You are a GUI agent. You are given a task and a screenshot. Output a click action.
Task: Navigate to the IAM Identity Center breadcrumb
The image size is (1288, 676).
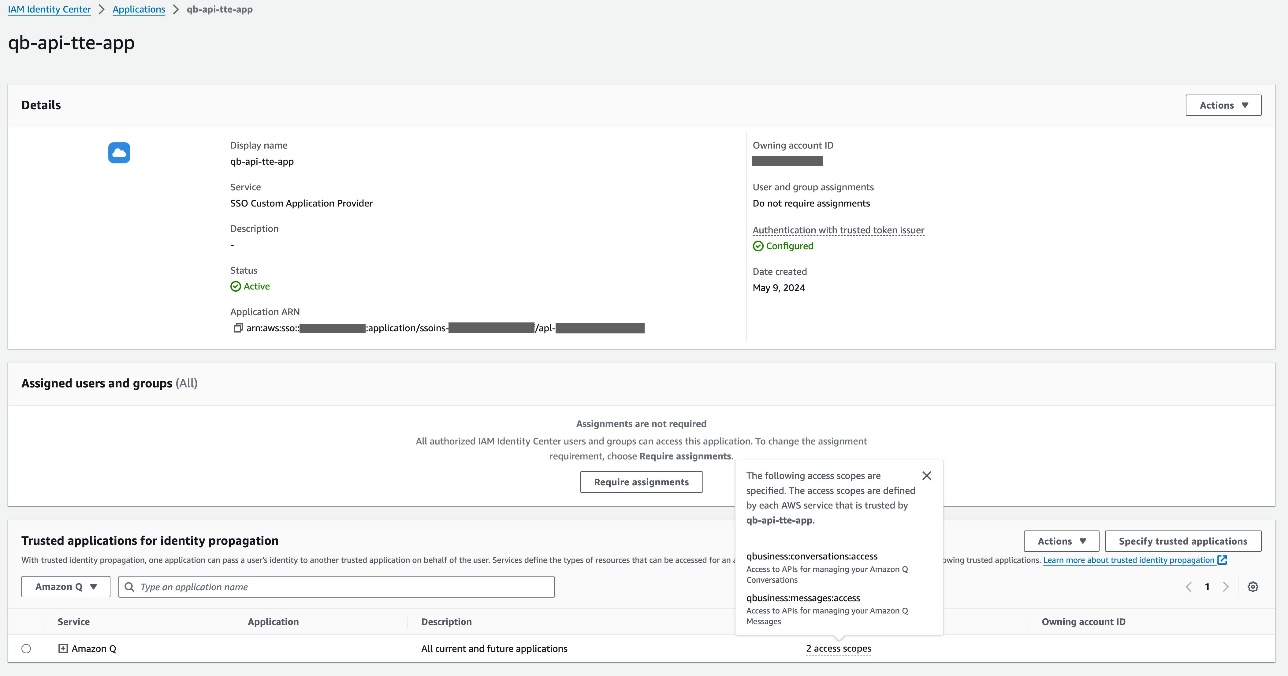(x=50, y=10)
